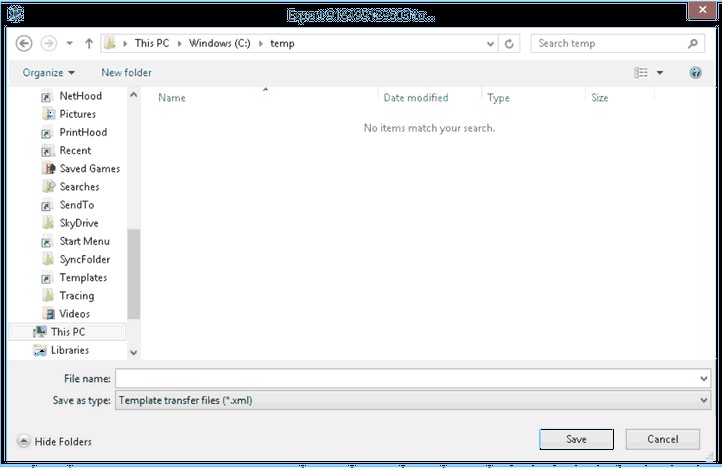Select the Saved Games folder icon
The image size is (722, 468).
tap(48, 169)
